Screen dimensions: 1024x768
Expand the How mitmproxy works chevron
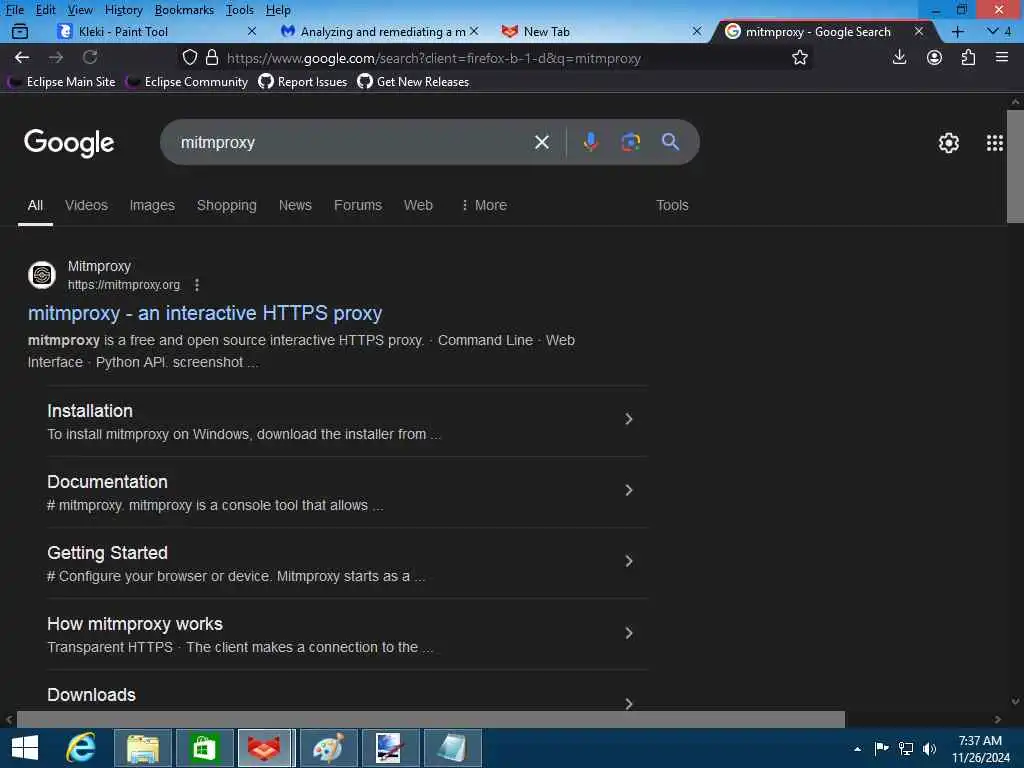(628, 633)
